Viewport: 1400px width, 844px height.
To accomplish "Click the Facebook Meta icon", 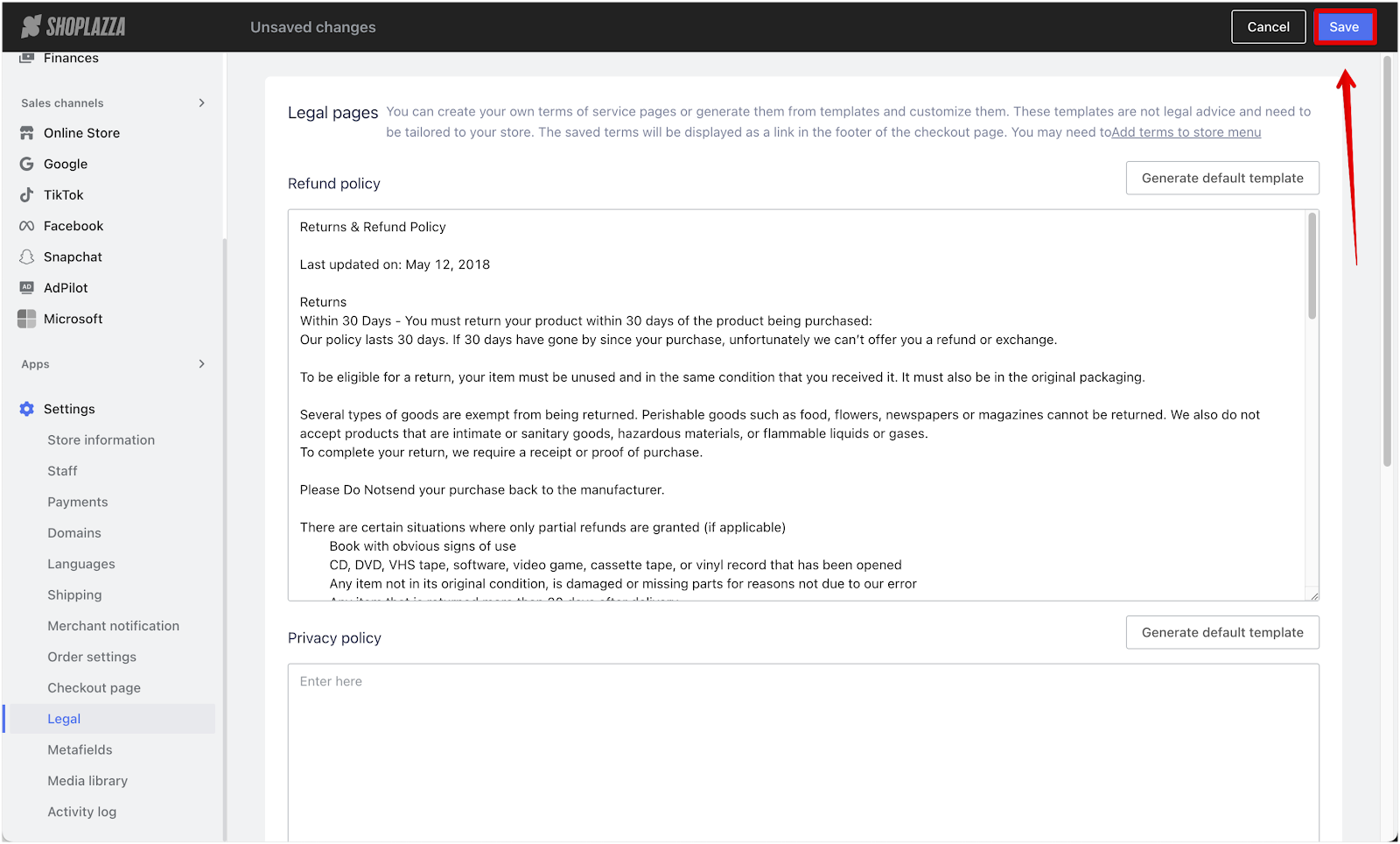I will click(27, 226).
